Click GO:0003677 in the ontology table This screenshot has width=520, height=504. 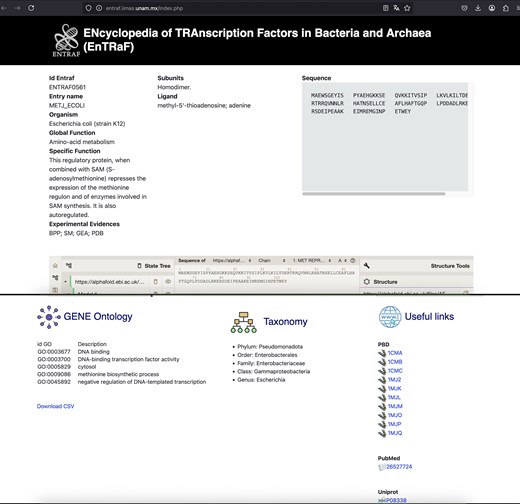click(x=54, y=352)
